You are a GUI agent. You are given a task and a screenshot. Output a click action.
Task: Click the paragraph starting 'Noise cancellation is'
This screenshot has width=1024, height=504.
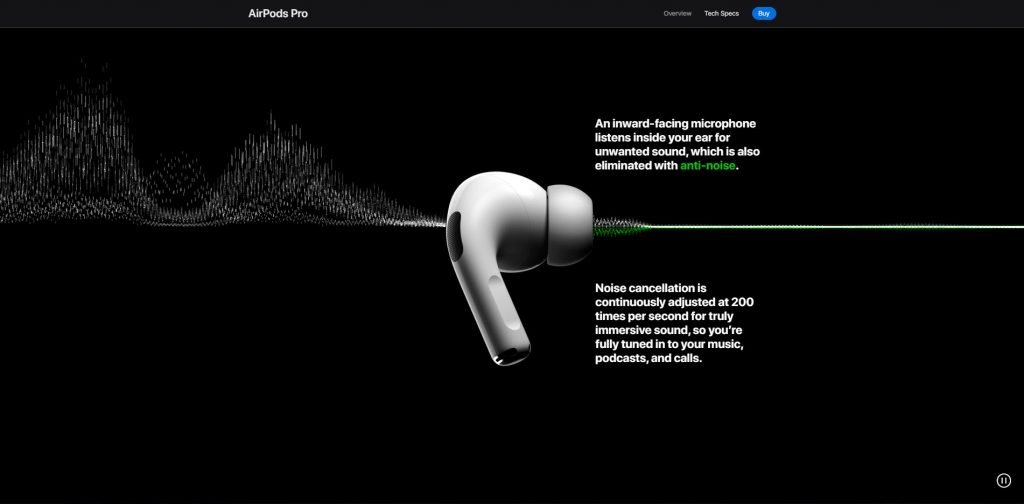[x=675, y=323]
